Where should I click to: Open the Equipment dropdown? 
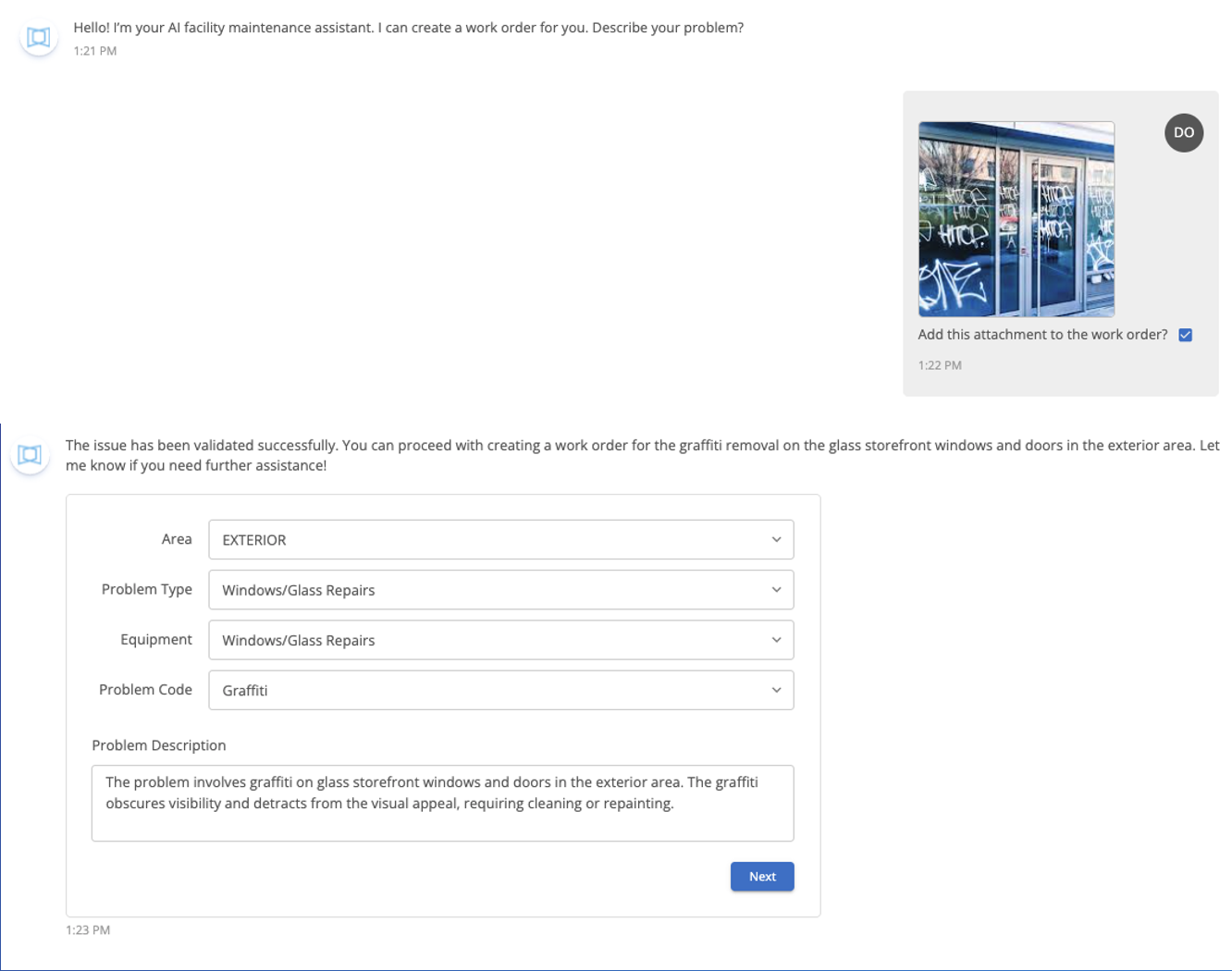point(500,640)
